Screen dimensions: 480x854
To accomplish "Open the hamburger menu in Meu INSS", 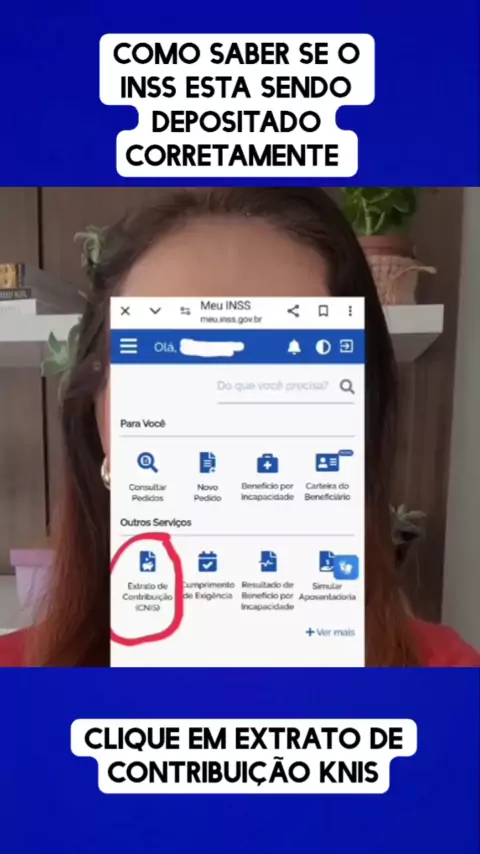I will pos(129,346).
